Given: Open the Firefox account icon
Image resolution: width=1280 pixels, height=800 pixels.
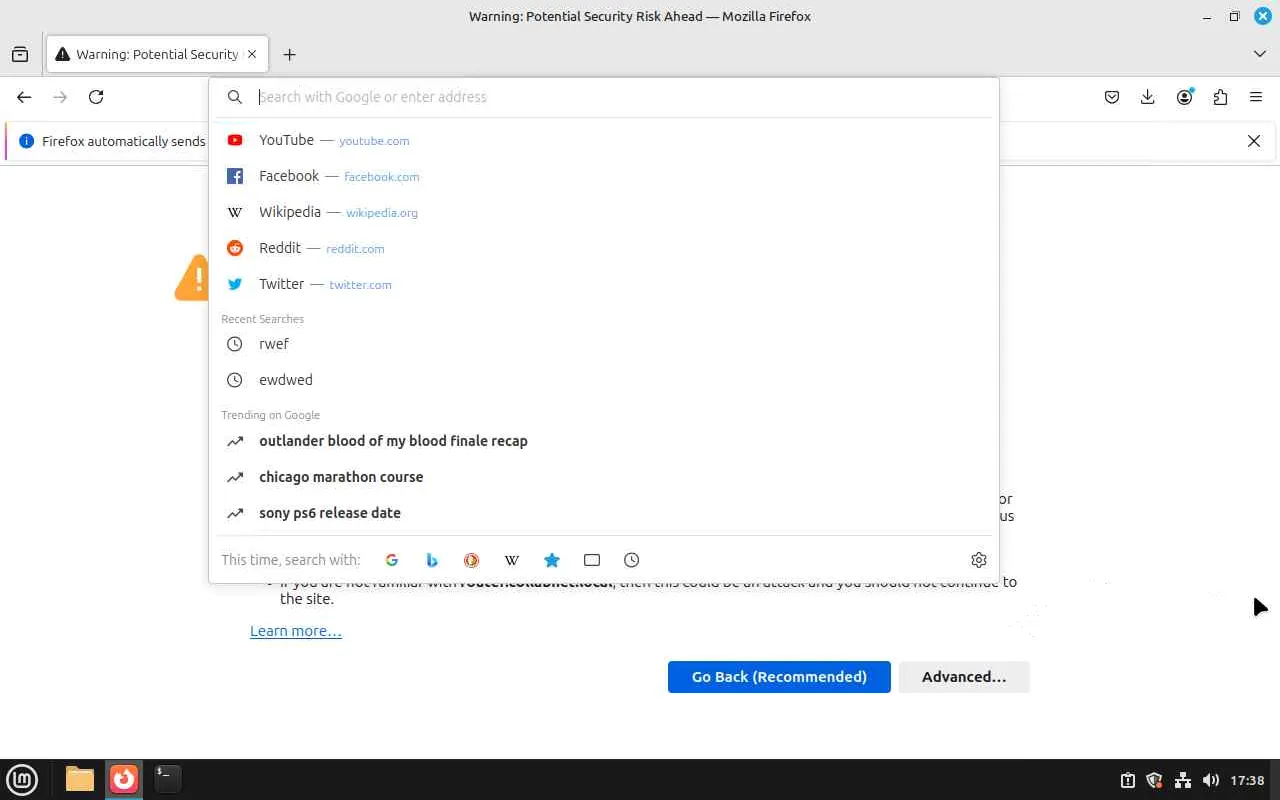Looking at the screenshot, I should point(1184,97).
